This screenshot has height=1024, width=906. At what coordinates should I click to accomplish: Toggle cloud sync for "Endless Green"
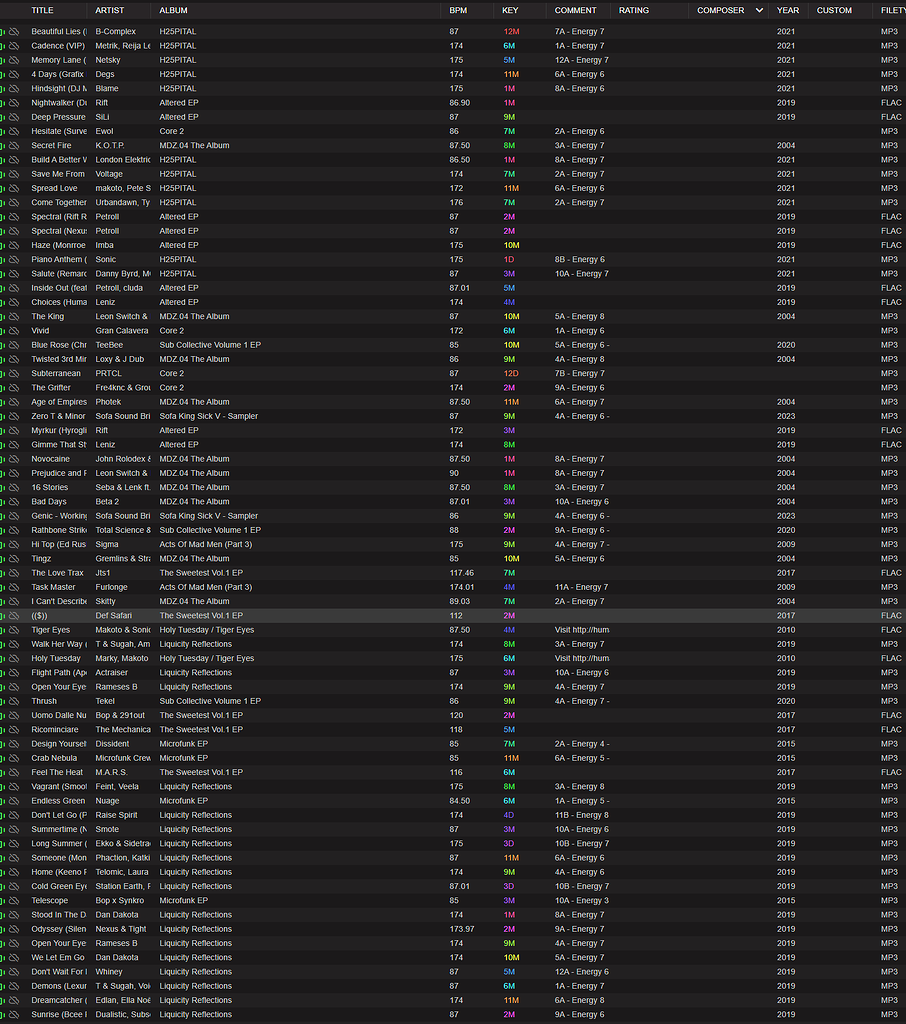coord(14,801)
